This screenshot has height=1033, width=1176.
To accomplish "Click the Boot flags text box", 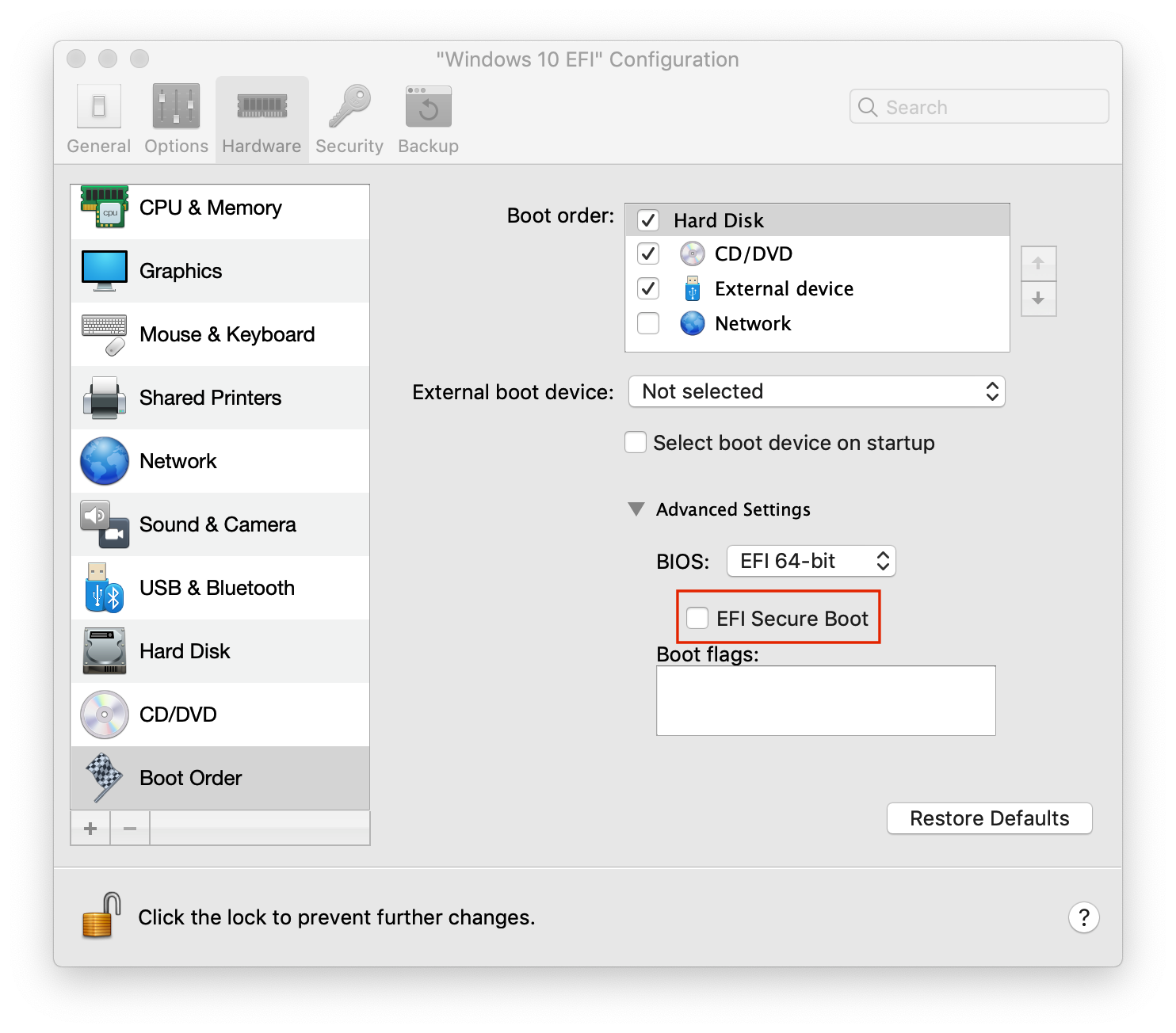I will click(826, 700).
